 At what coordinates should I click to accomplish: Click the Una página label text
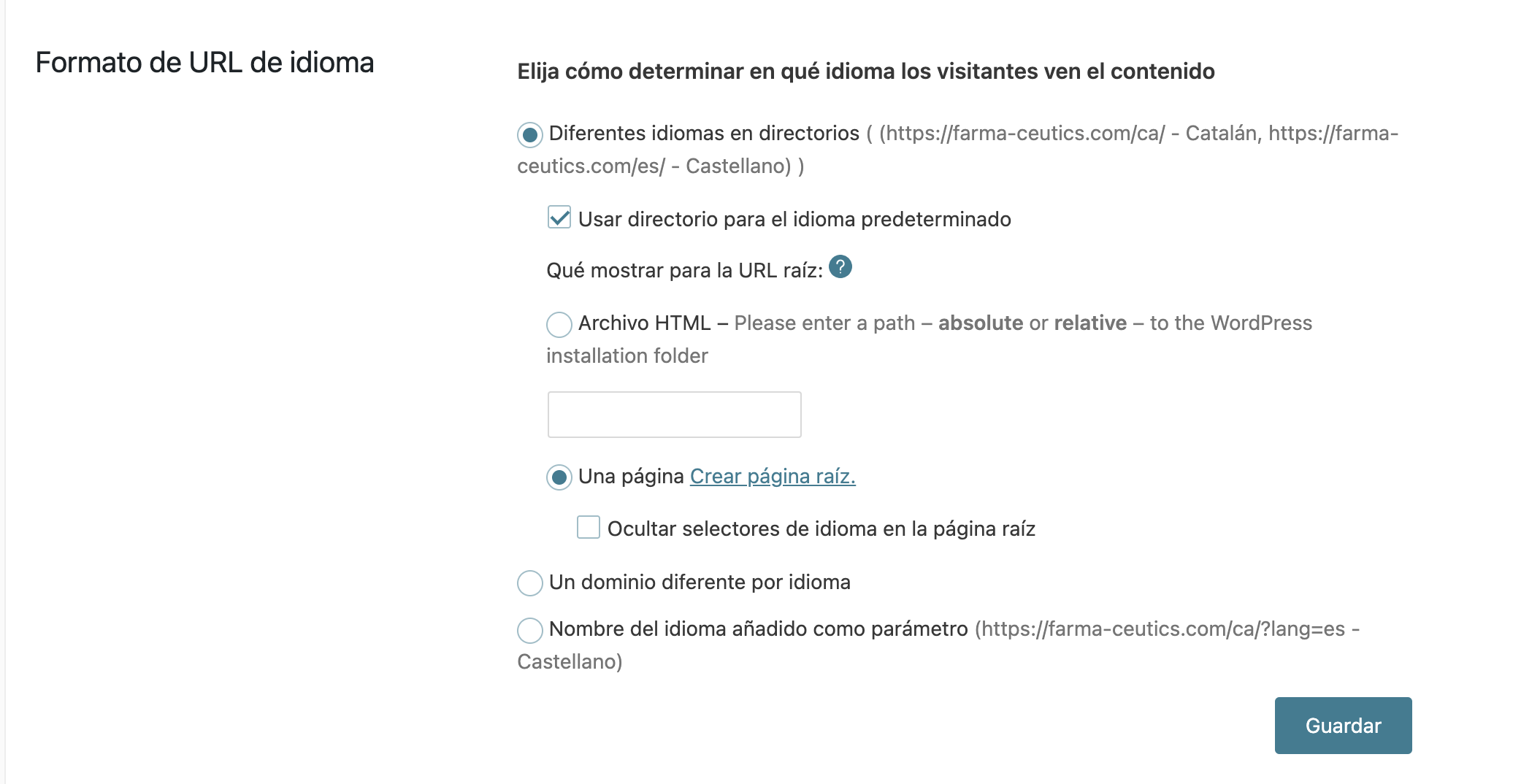[x=631, y=477]
